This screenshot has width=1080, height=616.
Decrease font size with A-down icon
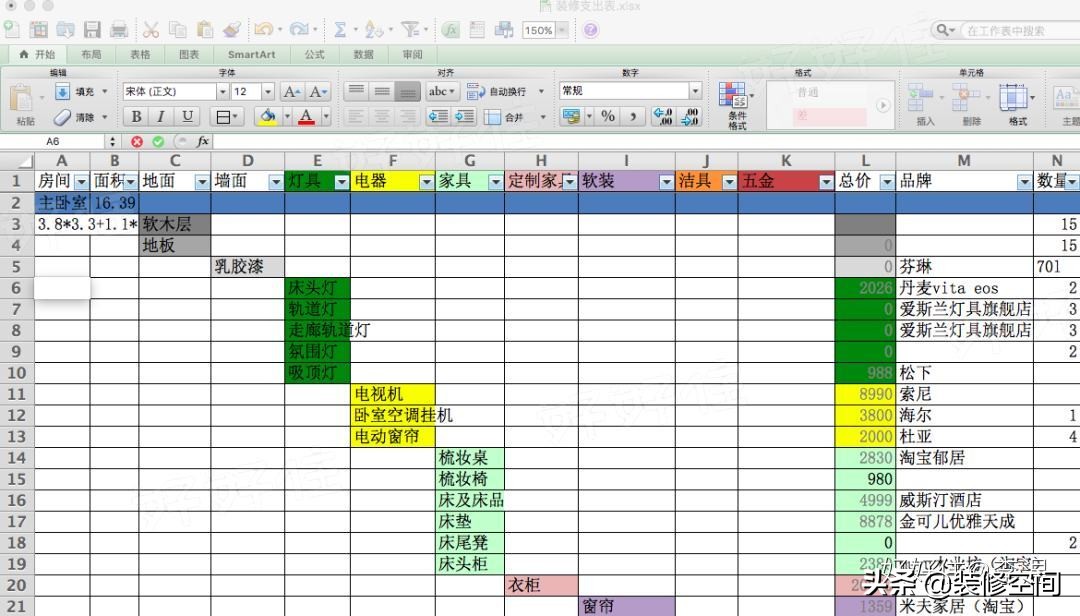[x=318, y=92]
